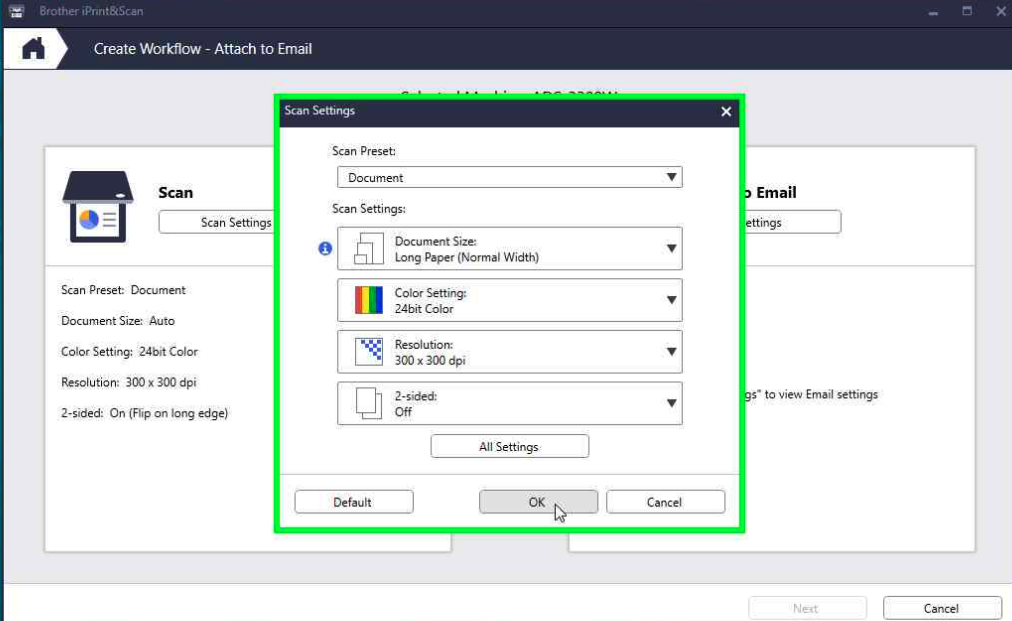Screen dimensions: 1012x621
Task: Close the Brother iPrint&Scan window
Action: pos(1001,11)
